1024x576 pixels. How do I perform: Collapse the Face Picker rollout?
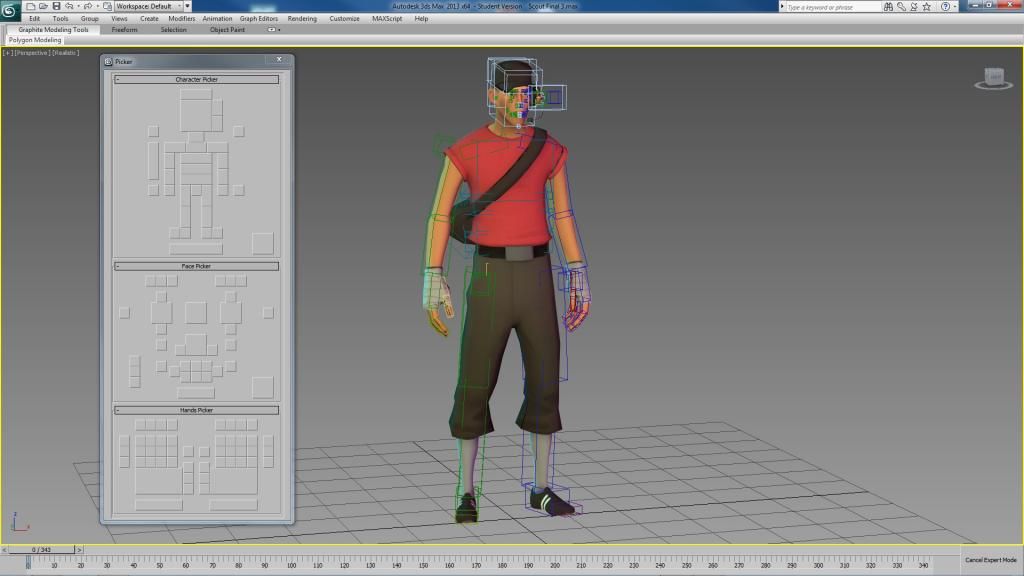(x=196, y=266)
